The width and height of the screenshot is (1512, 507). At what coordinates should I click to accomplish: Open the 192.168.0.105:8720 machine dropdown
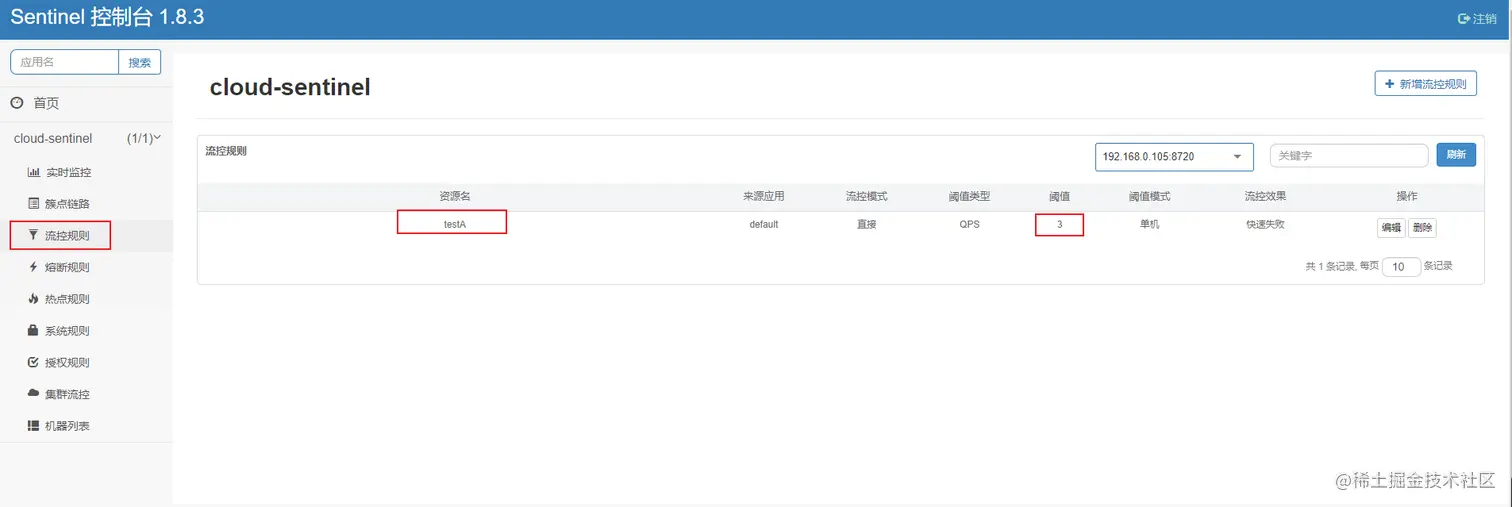(x=1174, y=156)
